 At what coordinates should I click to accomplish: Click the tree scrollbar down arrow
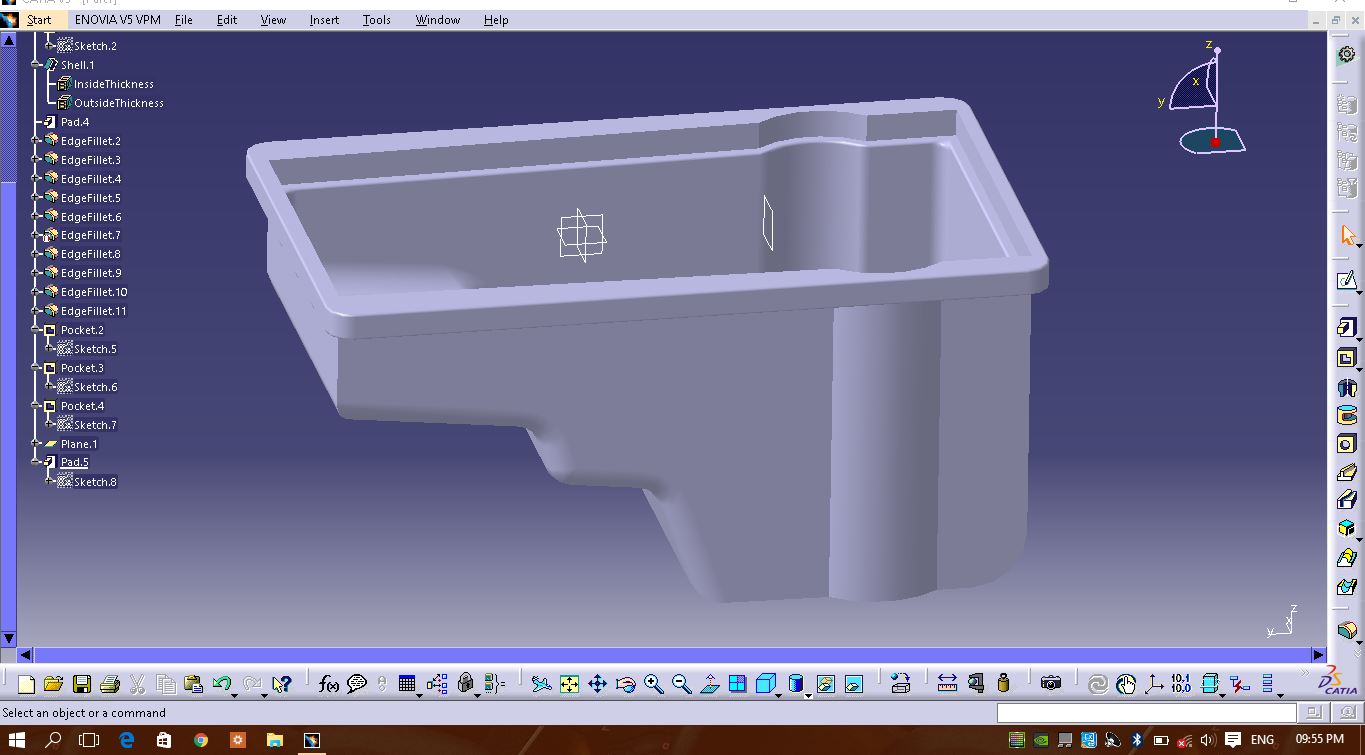click(8, 638)
